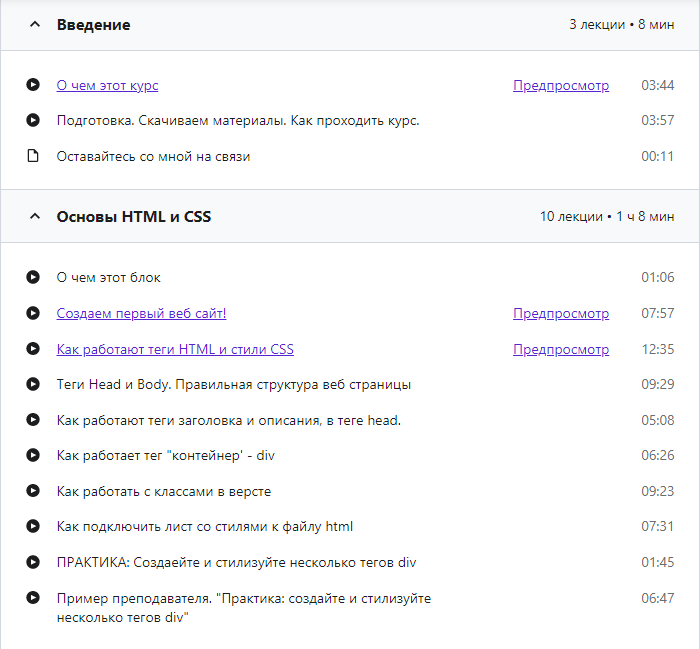Screen dimensions: 700x649
Task: Open 'Создаем первый веб сайт!' lecture link
Action: point(141,314)
